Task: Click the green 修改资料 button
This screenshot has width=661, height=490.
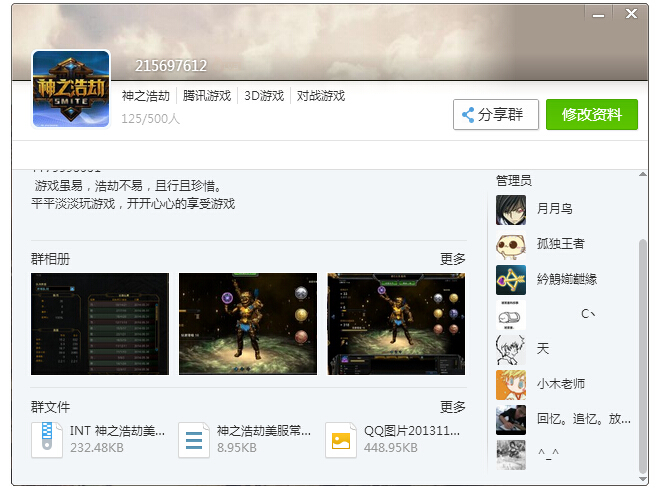Action: point(592,114)
